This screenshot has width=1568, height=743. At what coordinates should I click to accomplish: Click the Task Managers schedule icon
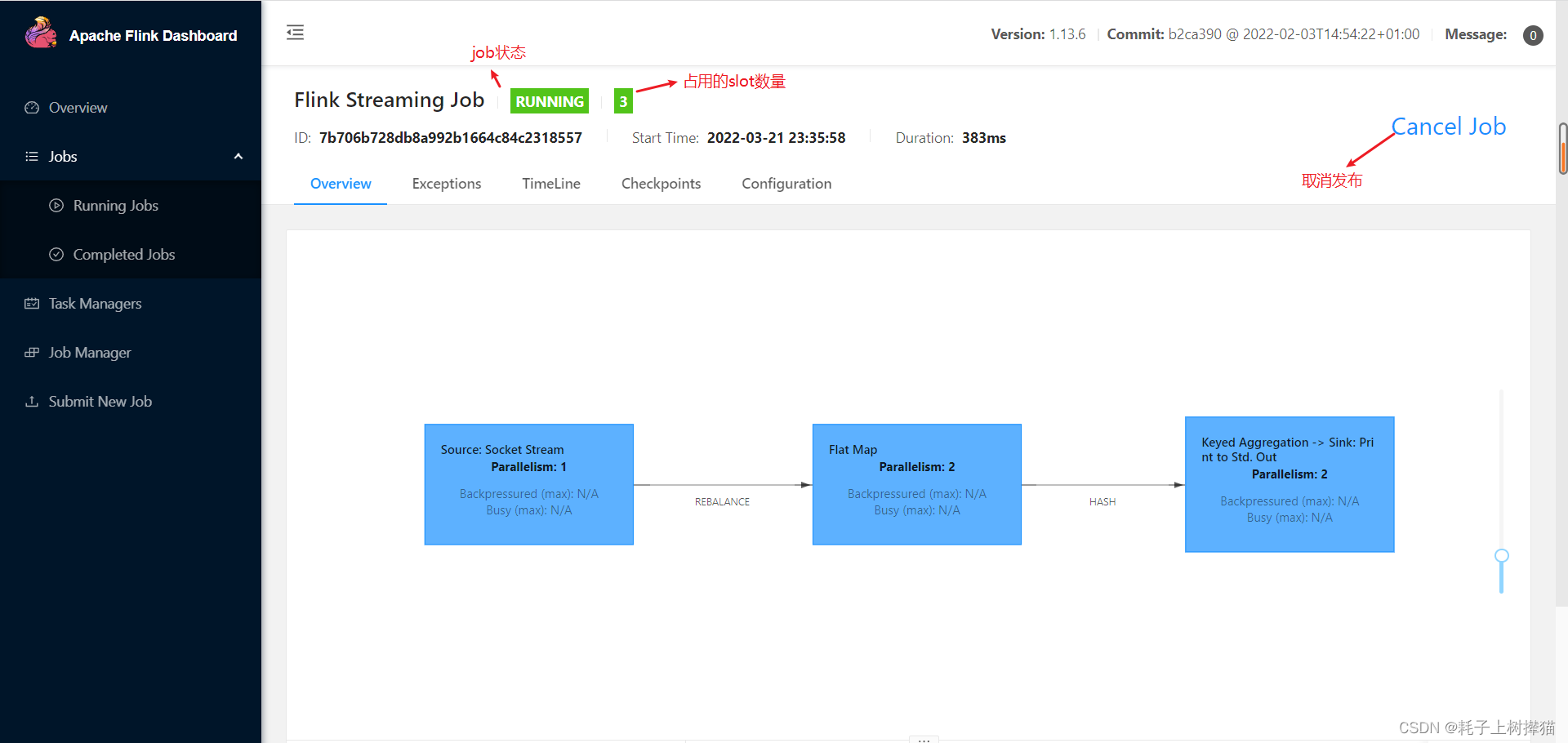pyautogui.click(x=32, y=304)
